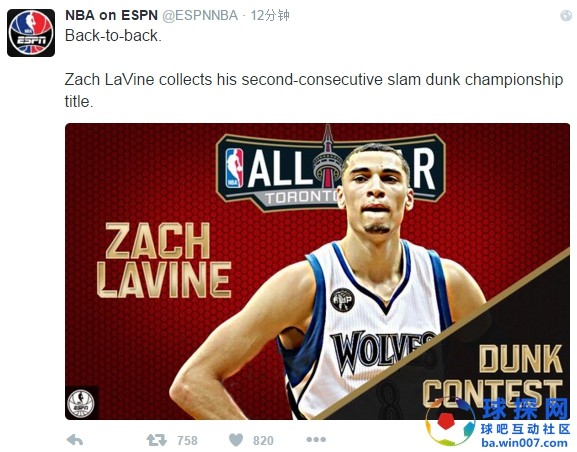The width and height of the screenshot is (577, 452).
Task: Click the @ESPNNBA handle
Action: pyautogui.click(x=200, y=15)
